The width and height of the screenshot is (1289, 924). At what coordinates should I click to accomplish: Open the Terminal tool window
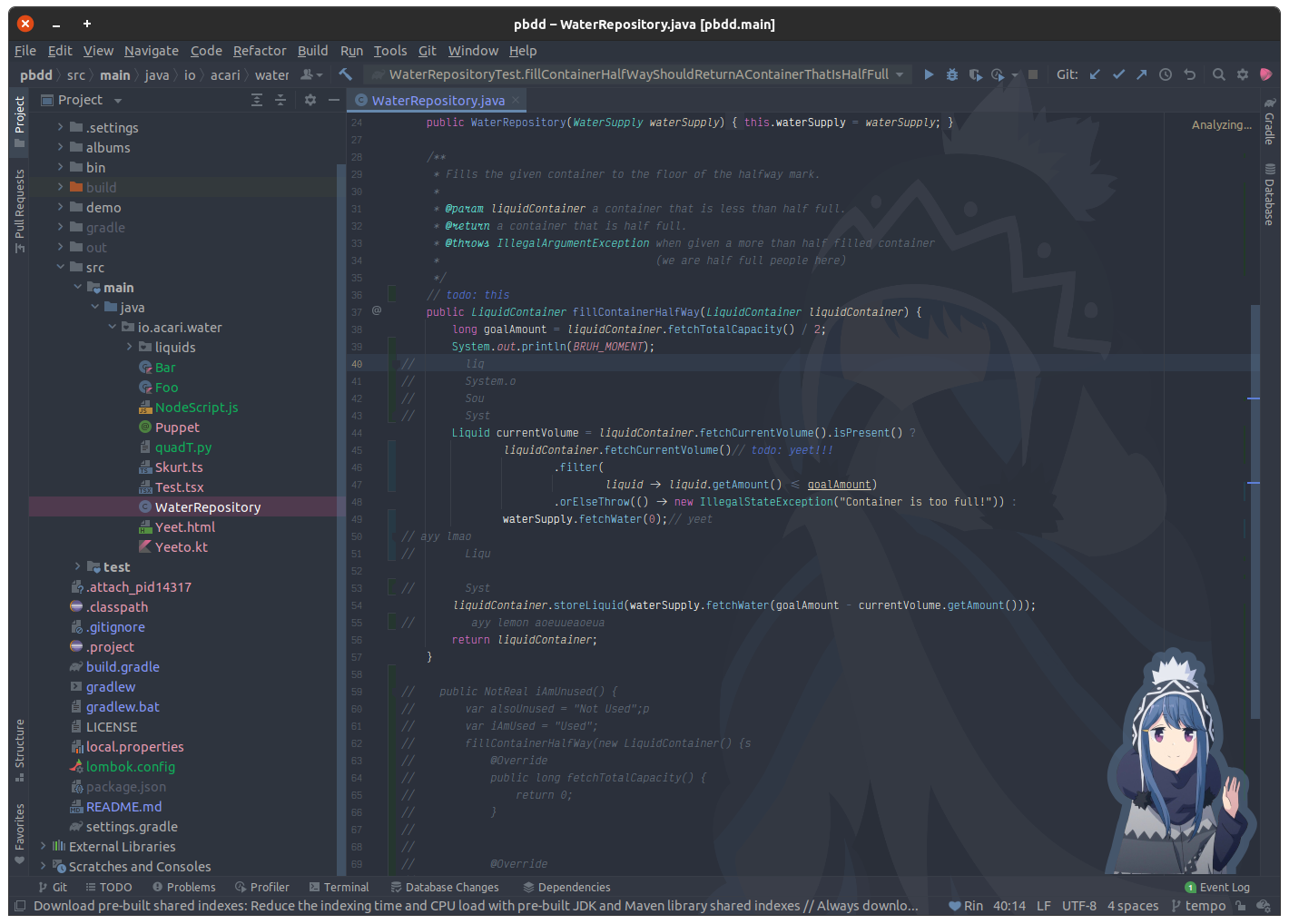pos(339,887)
